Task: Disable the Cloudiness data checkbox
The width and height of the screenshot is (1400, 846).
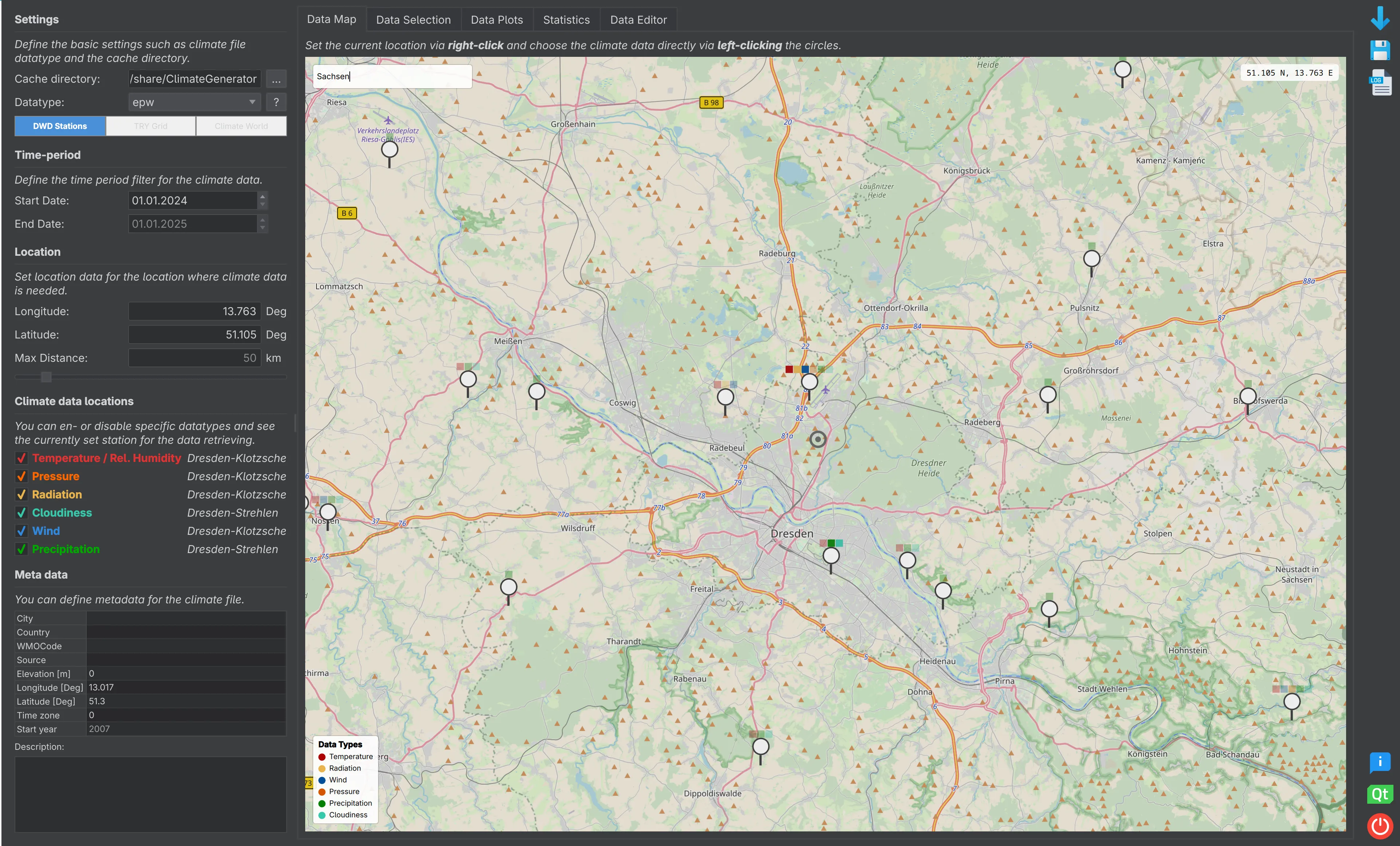Action: (21, 513)
